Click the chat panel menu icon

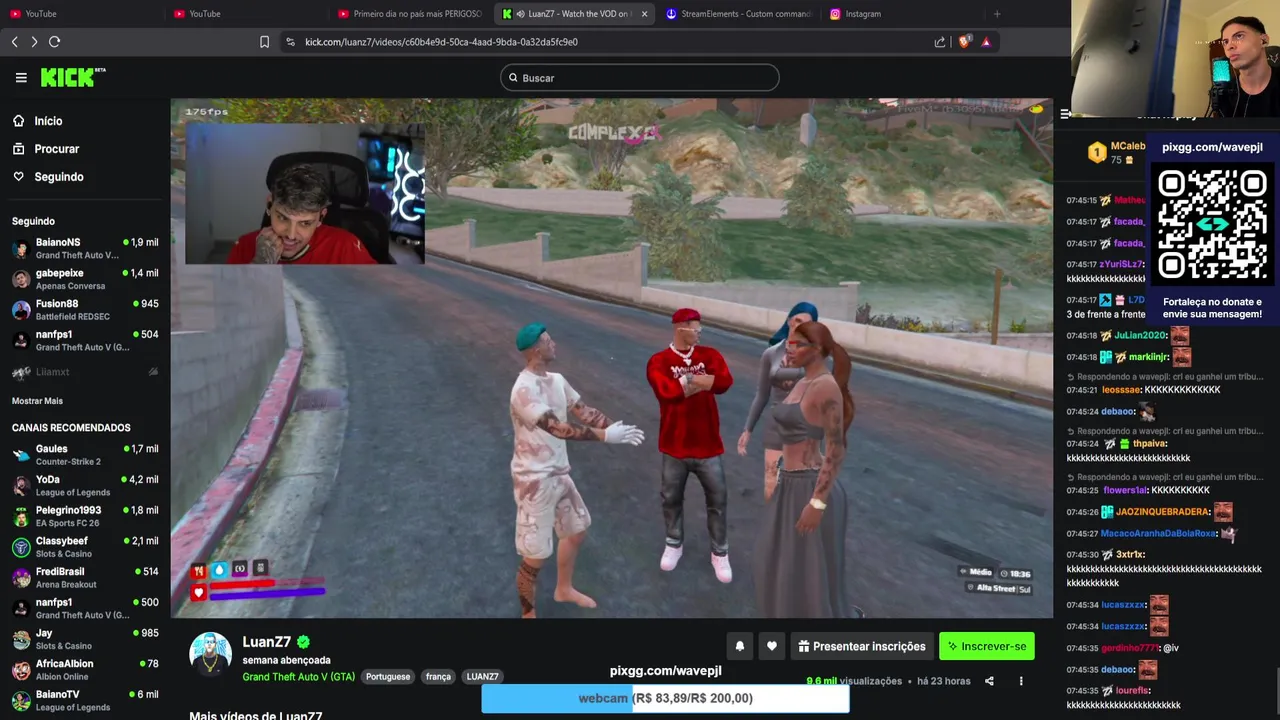point(1065,114)
